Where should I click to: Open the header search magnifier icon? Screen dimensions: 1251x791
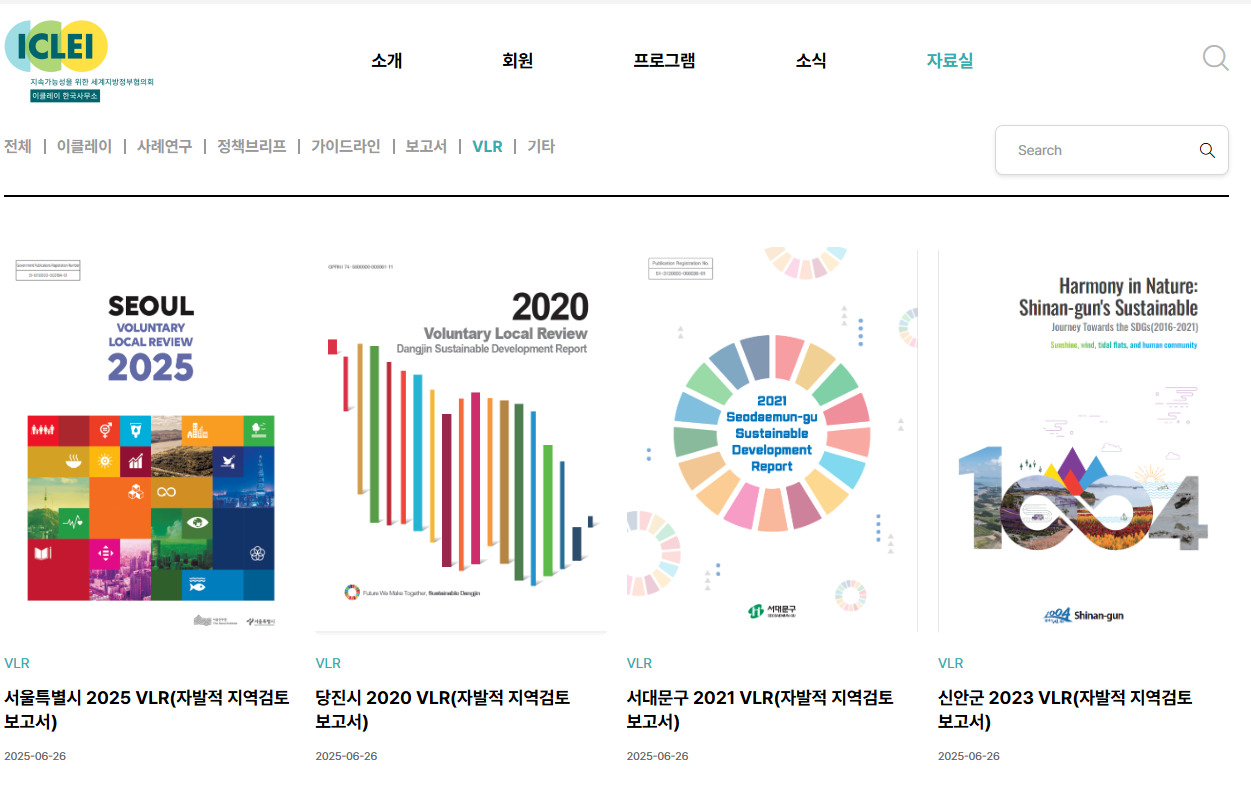(x=1215, y=58)
